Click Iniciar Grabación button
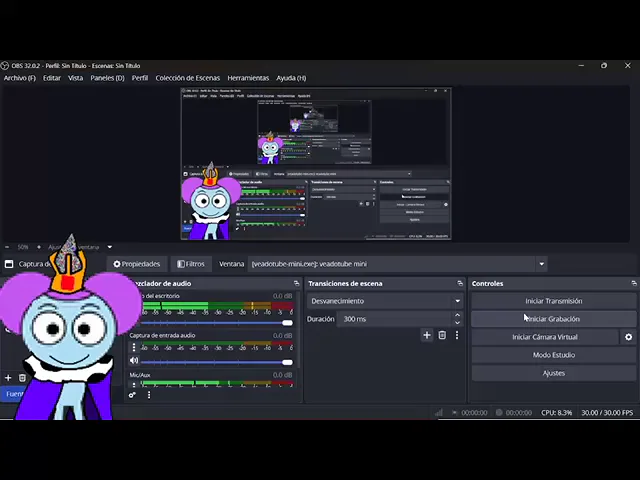 (554, 319)
